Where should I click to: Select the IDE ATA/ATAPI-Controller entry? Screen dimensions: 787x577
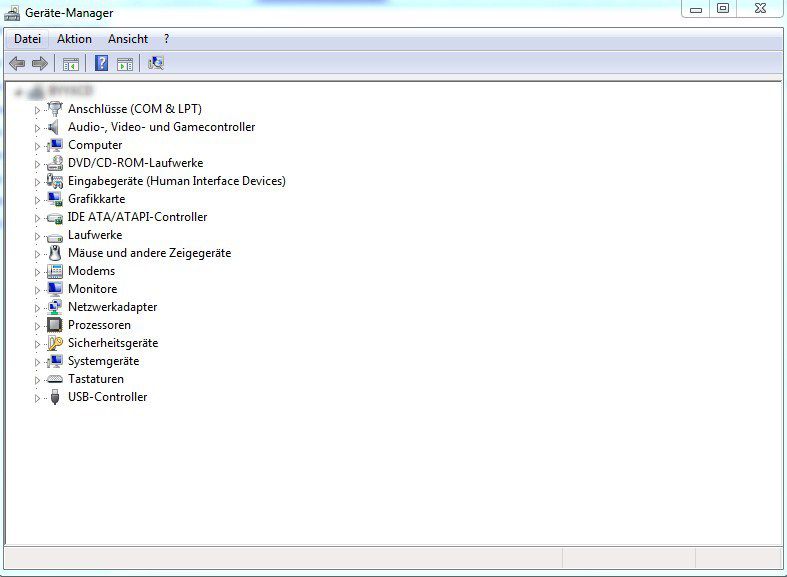click(137, 217)
